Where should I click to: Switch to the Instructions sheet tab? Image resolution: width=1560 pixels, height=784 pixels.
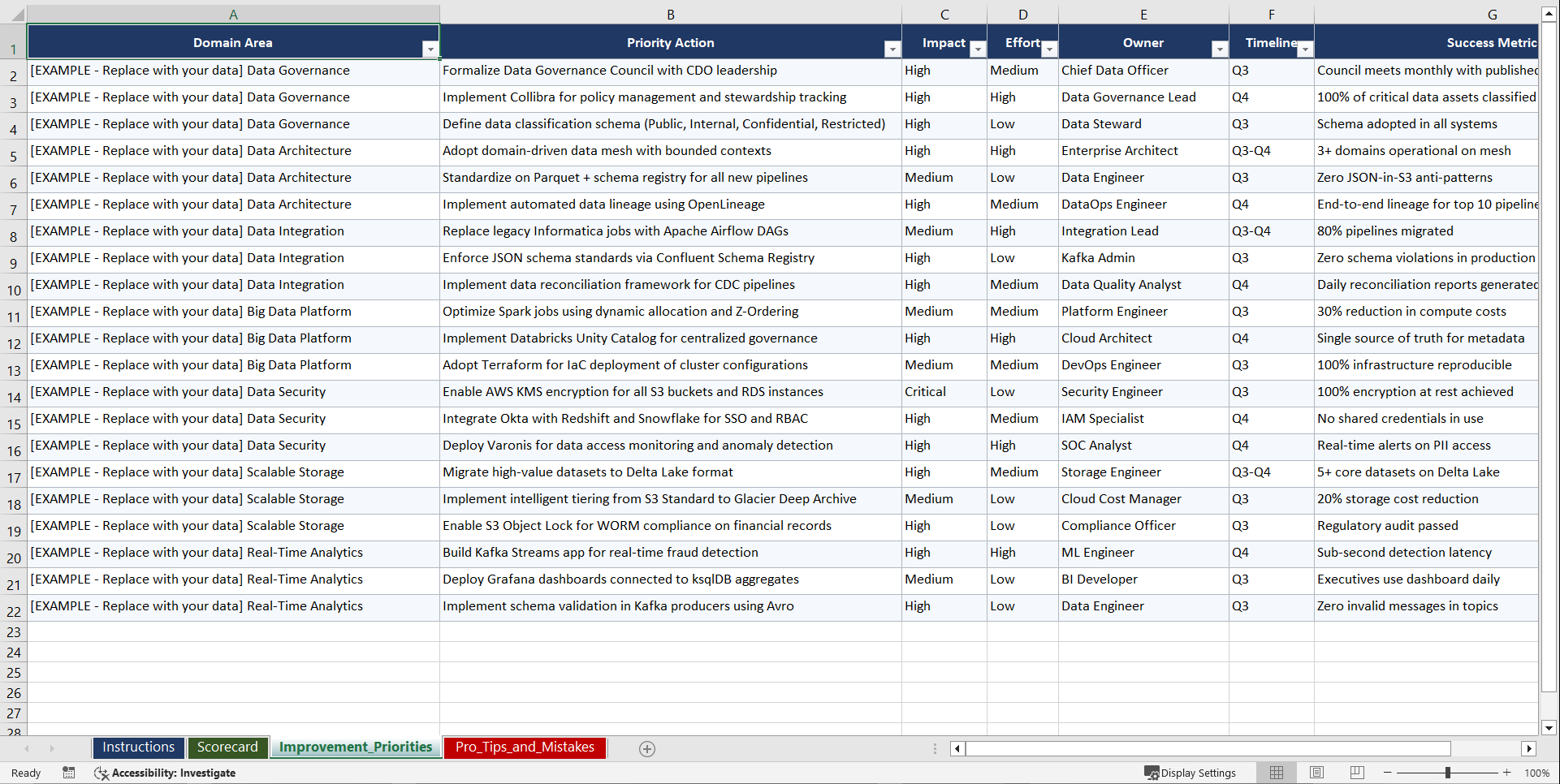(x=138, y=747)
